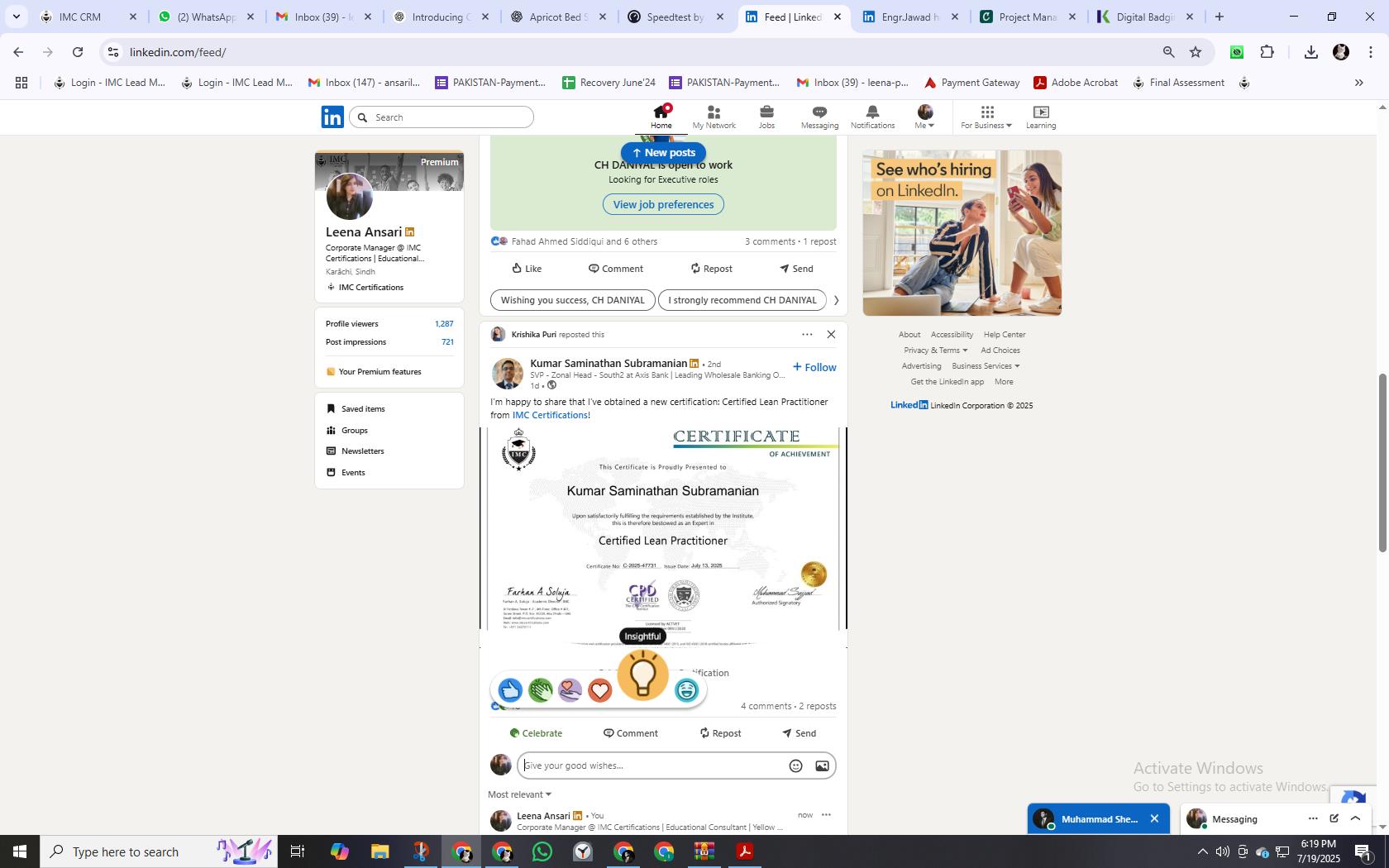The width and height of the screenshot is (1389, 868).
Task: Click View job preferences button
Action: [x=663, y=204]
